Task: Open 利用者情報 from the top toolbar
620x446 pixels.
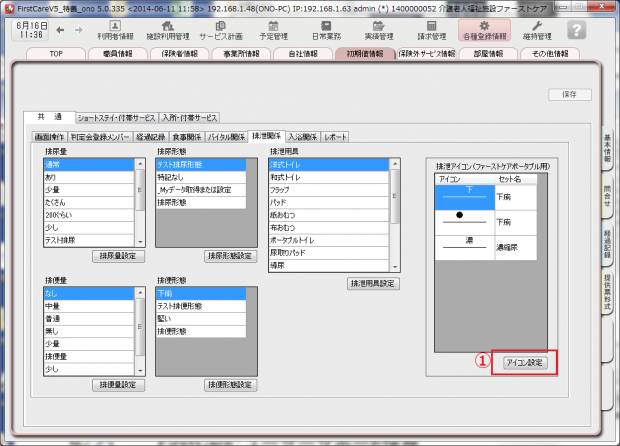Action: (x=115, y=29)
